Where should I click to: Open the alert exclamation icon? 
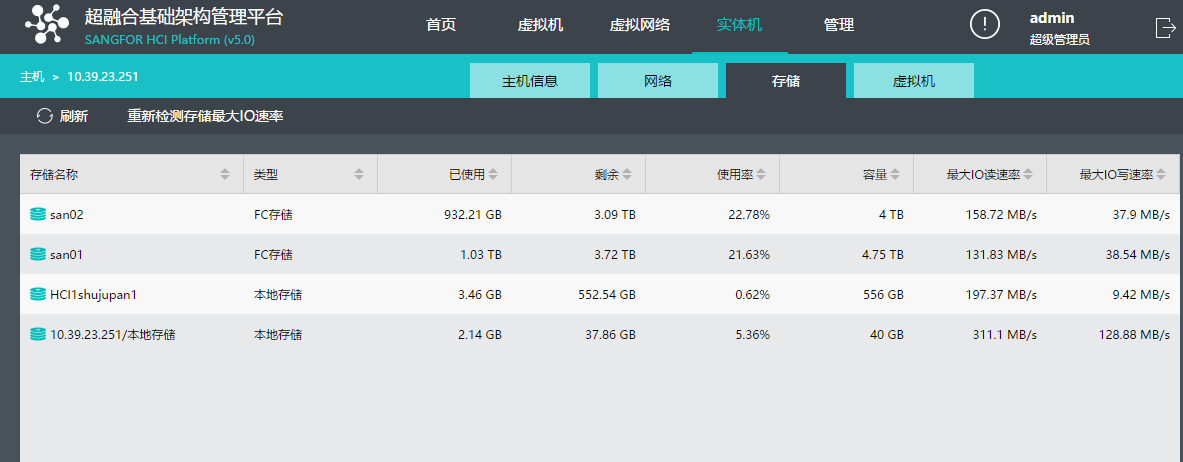click(984, 24)
